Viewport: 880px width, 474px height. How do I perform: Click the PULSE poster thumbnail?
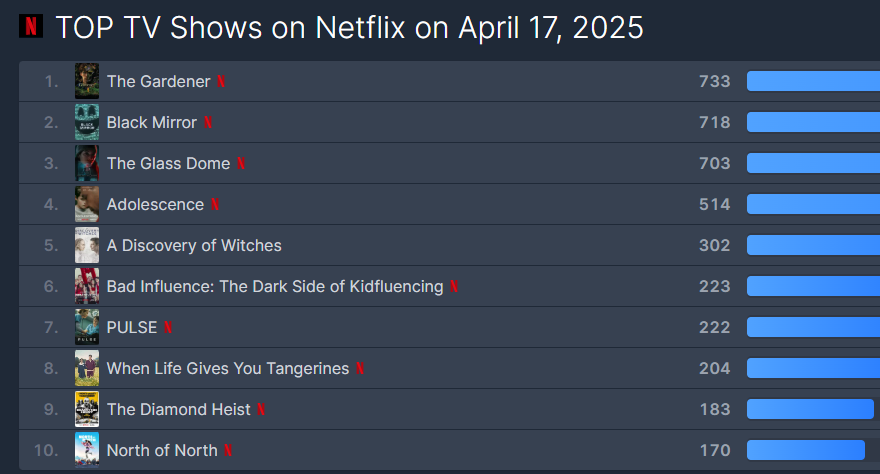coord(87,328)
